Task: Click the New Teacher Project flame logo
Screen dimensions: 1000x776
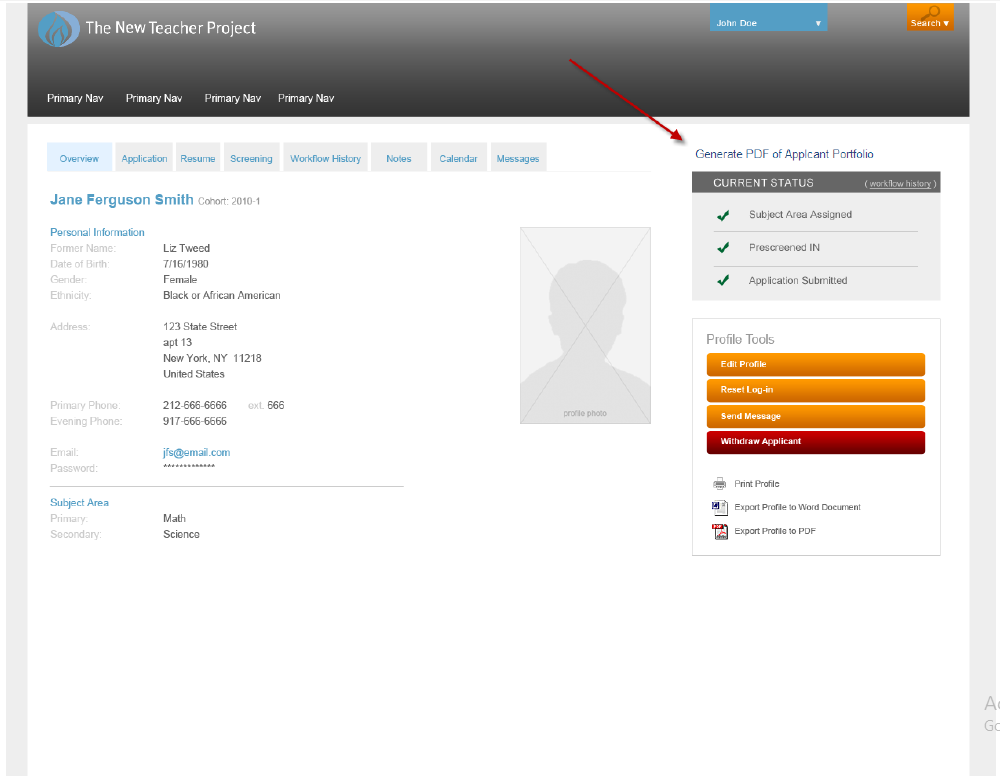Action: click(x=59, y=29)
